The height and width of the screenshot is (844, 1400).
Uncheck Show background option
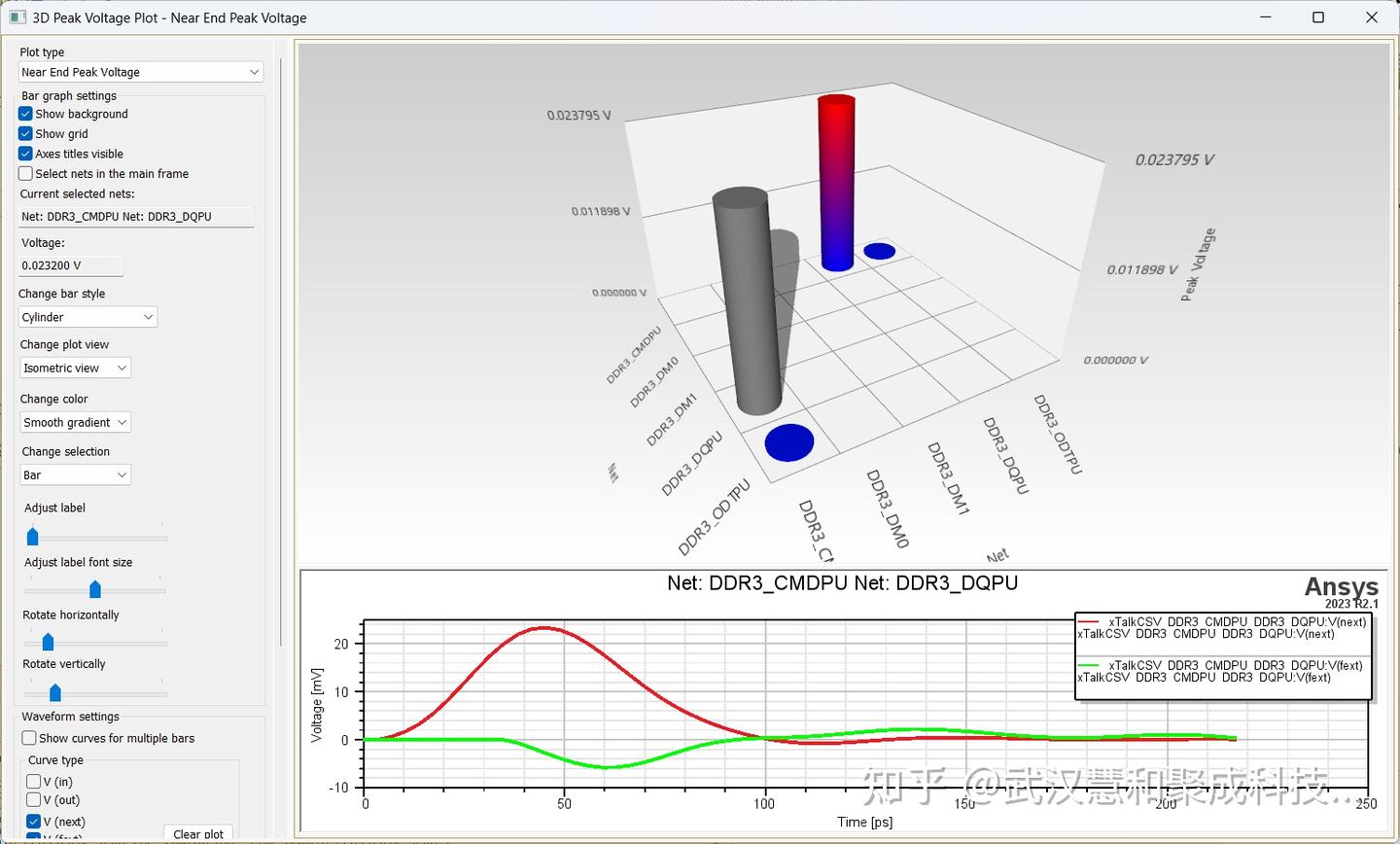pyautogui.click(x=26, y=114)
